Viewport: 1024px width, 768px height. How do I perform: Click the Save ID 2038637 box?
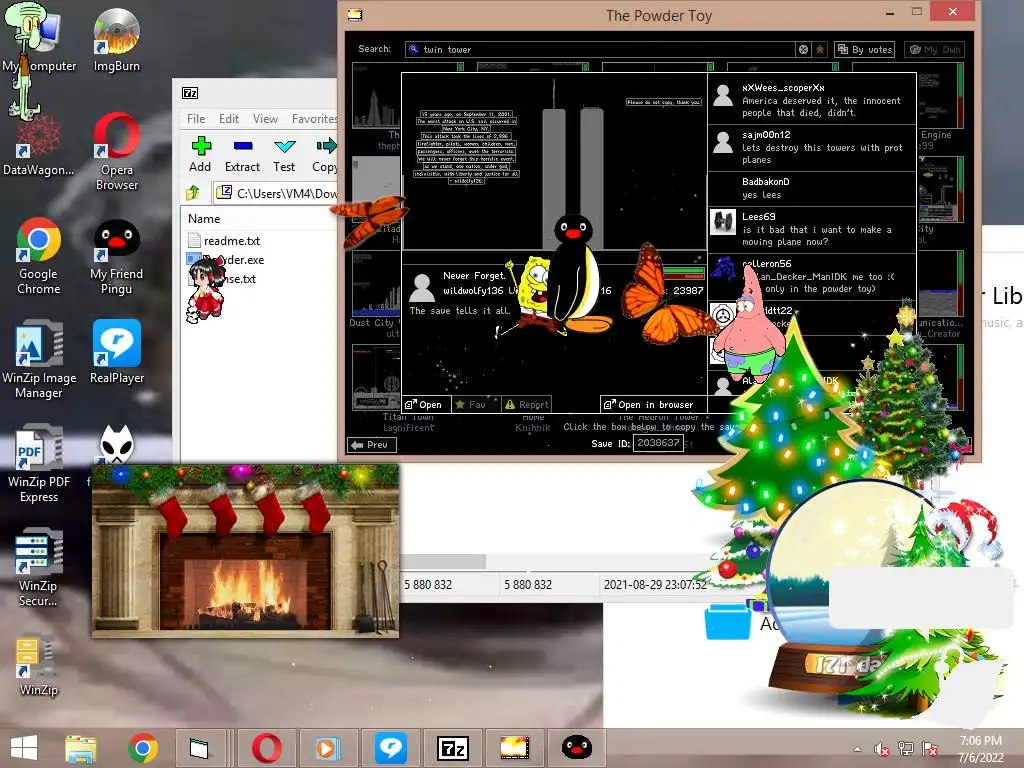[x=658, y=443]
